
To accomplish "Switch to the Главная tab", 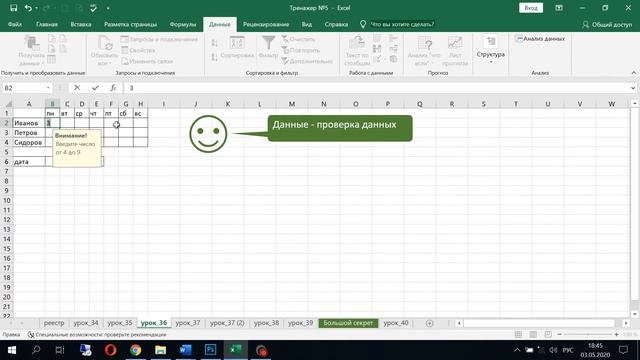I will tap(47, 24).
